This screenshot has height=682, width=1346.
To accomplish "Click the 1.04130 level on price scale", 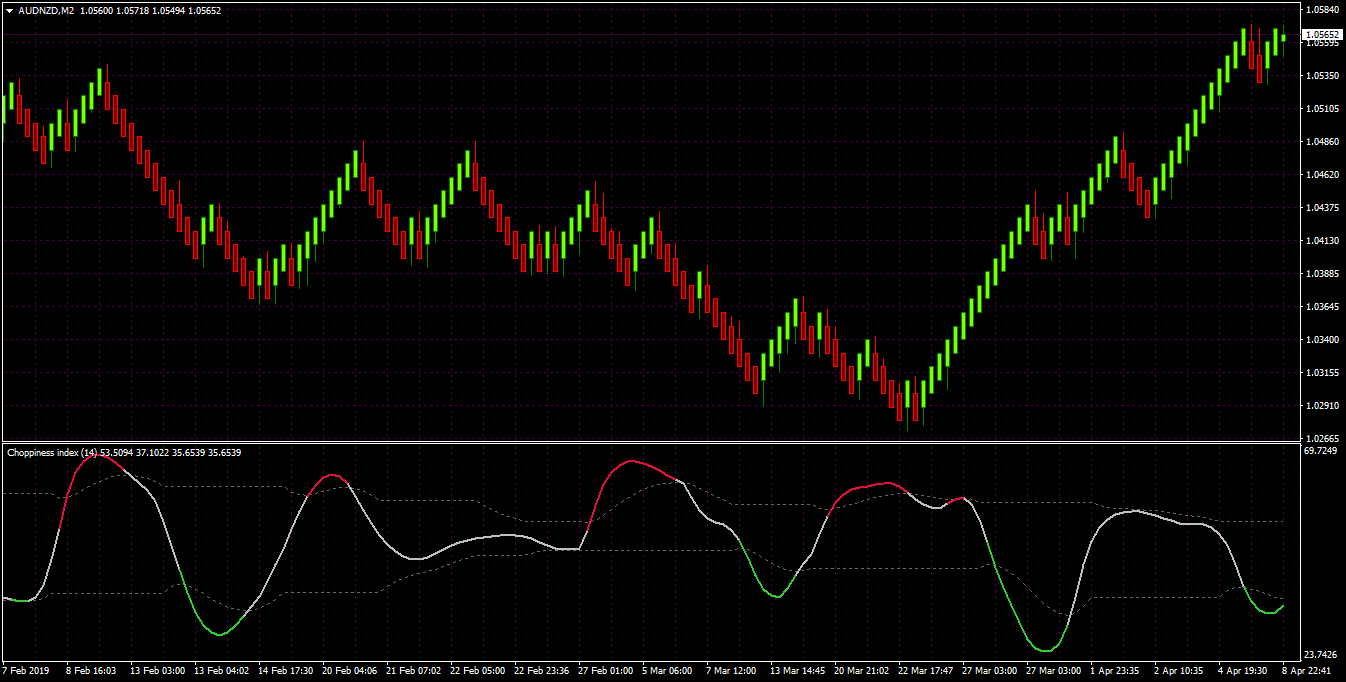I will [1322, 241].
